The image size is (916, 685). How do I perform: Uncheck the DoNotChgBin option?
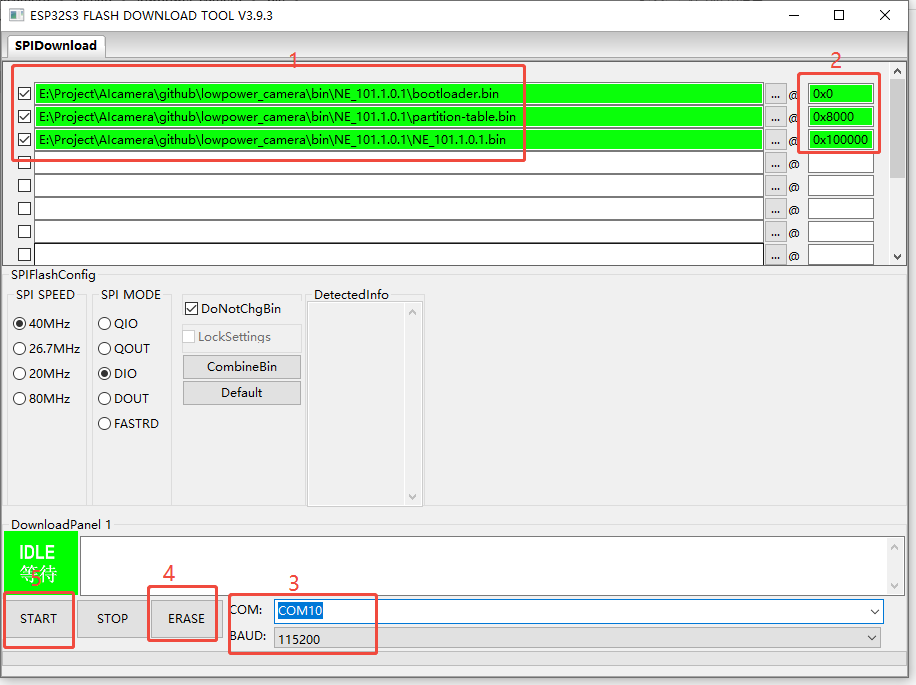191,308
